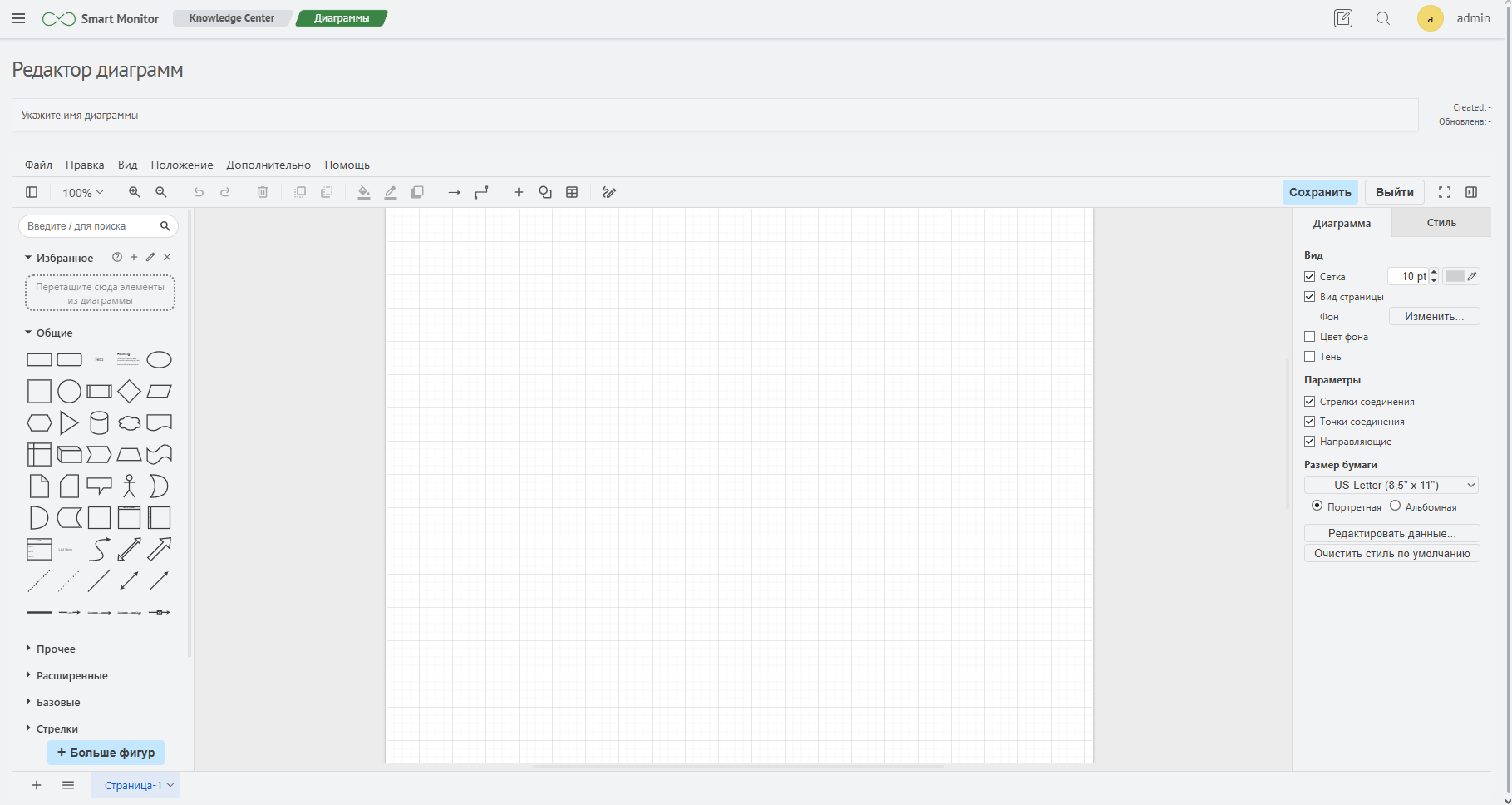Choose the actor stick figure shape

click(129, 486)
